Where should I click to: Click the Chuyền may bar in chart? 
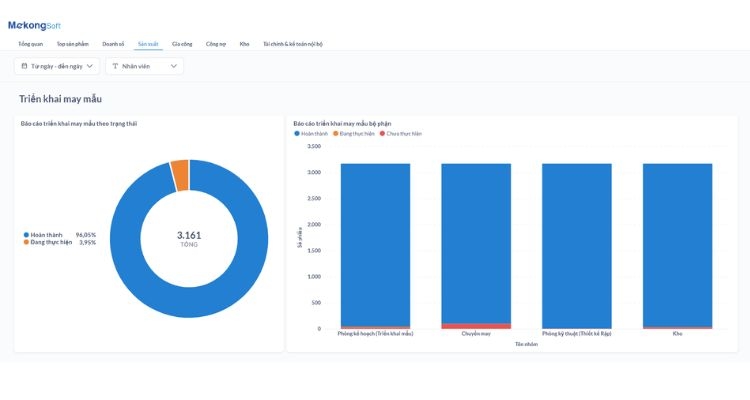tap(476, 245)
